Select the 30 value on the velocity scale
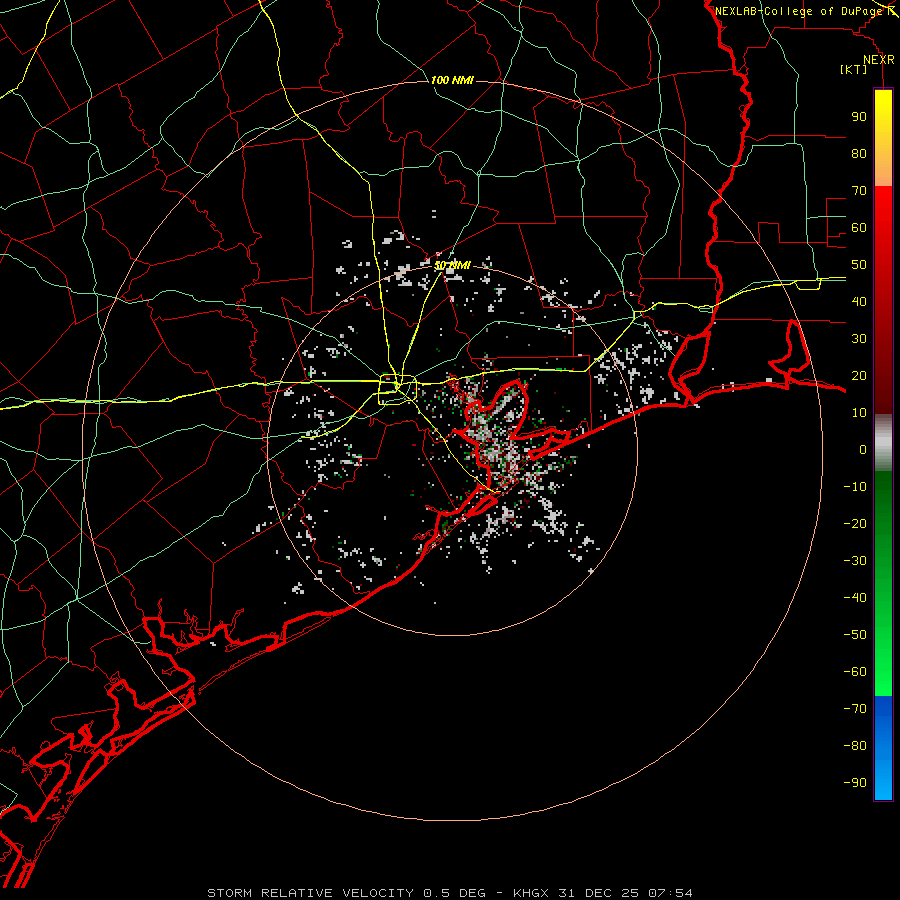 (x=859, y=339)
